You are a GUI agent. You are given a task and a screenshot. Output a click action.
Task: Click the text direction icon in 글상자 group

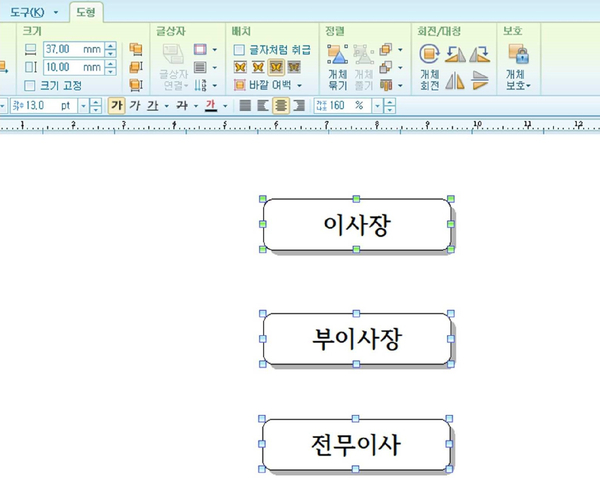pyautogui.click(x=200, y=85)
